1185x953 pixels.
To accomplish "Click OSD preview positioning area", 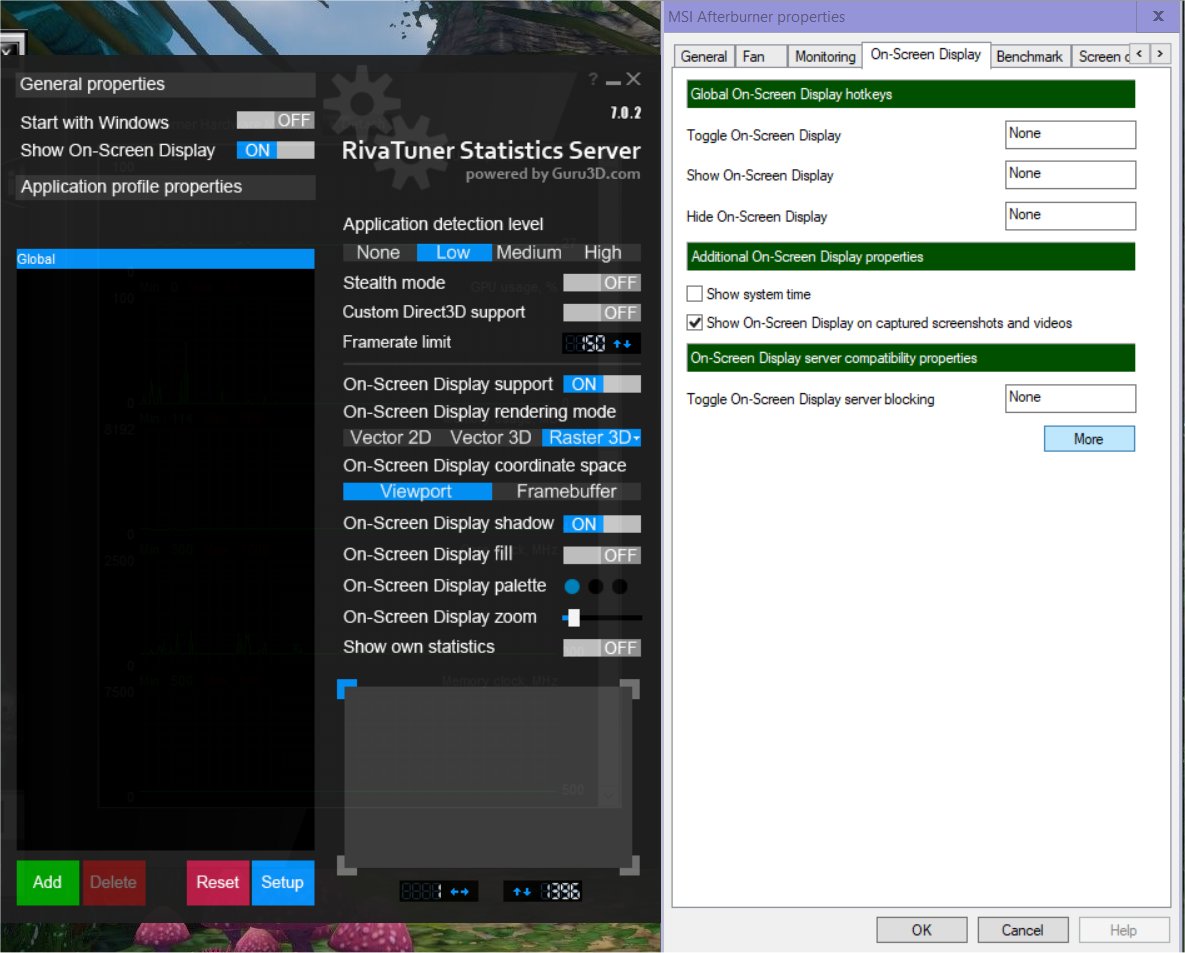I will [x=488, y=777].
